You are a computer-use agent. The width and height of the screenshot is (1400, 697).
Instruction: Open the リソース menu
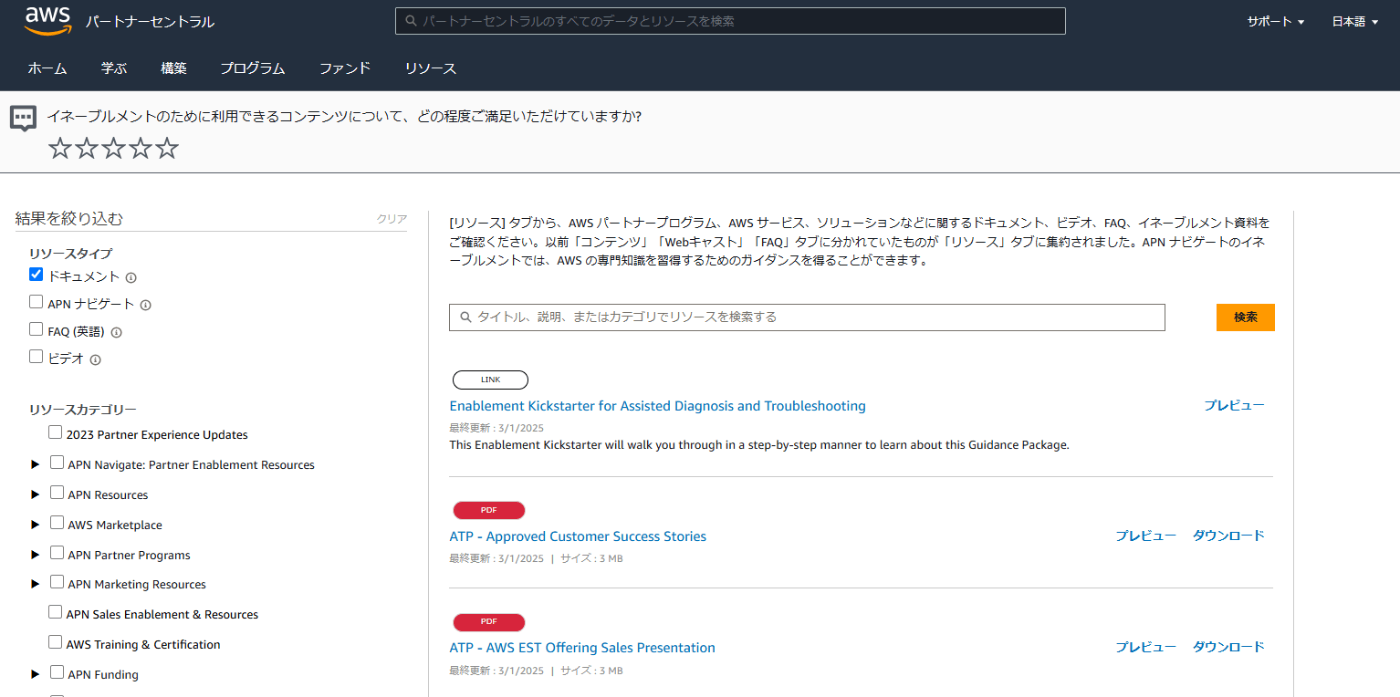tap(431, 68)
